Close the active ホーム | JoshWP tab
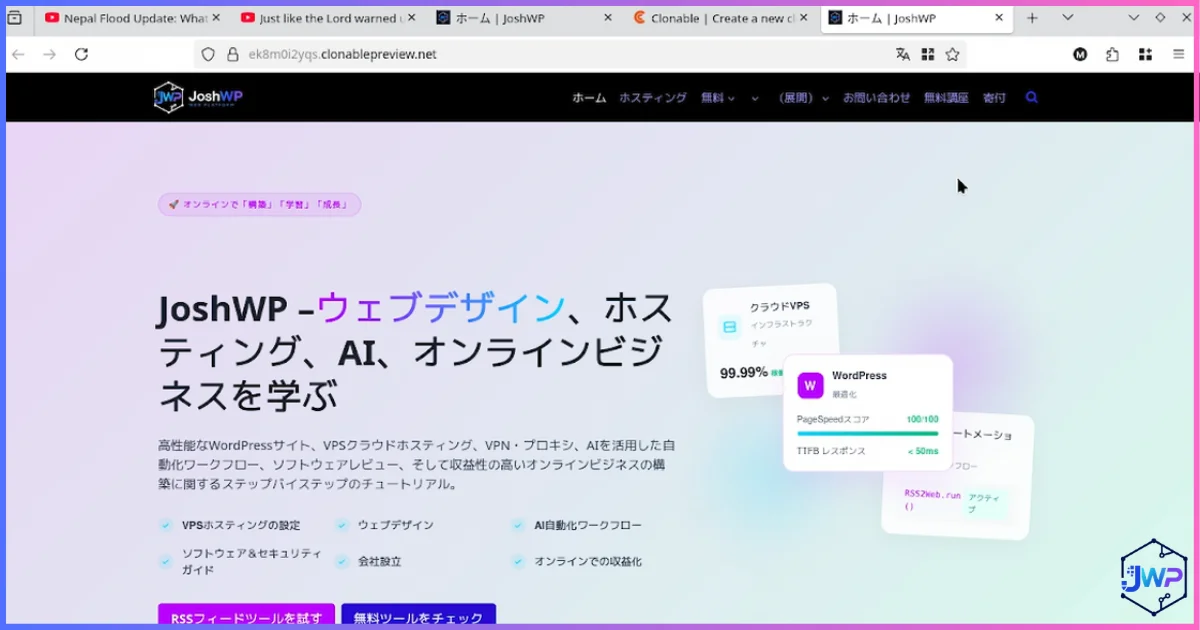 (999, 18)
